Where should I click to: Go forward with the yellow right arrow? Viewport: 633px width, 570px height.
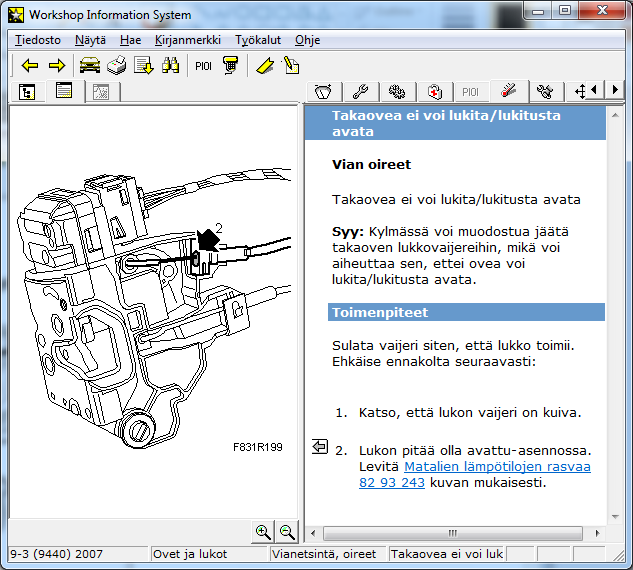57,65
